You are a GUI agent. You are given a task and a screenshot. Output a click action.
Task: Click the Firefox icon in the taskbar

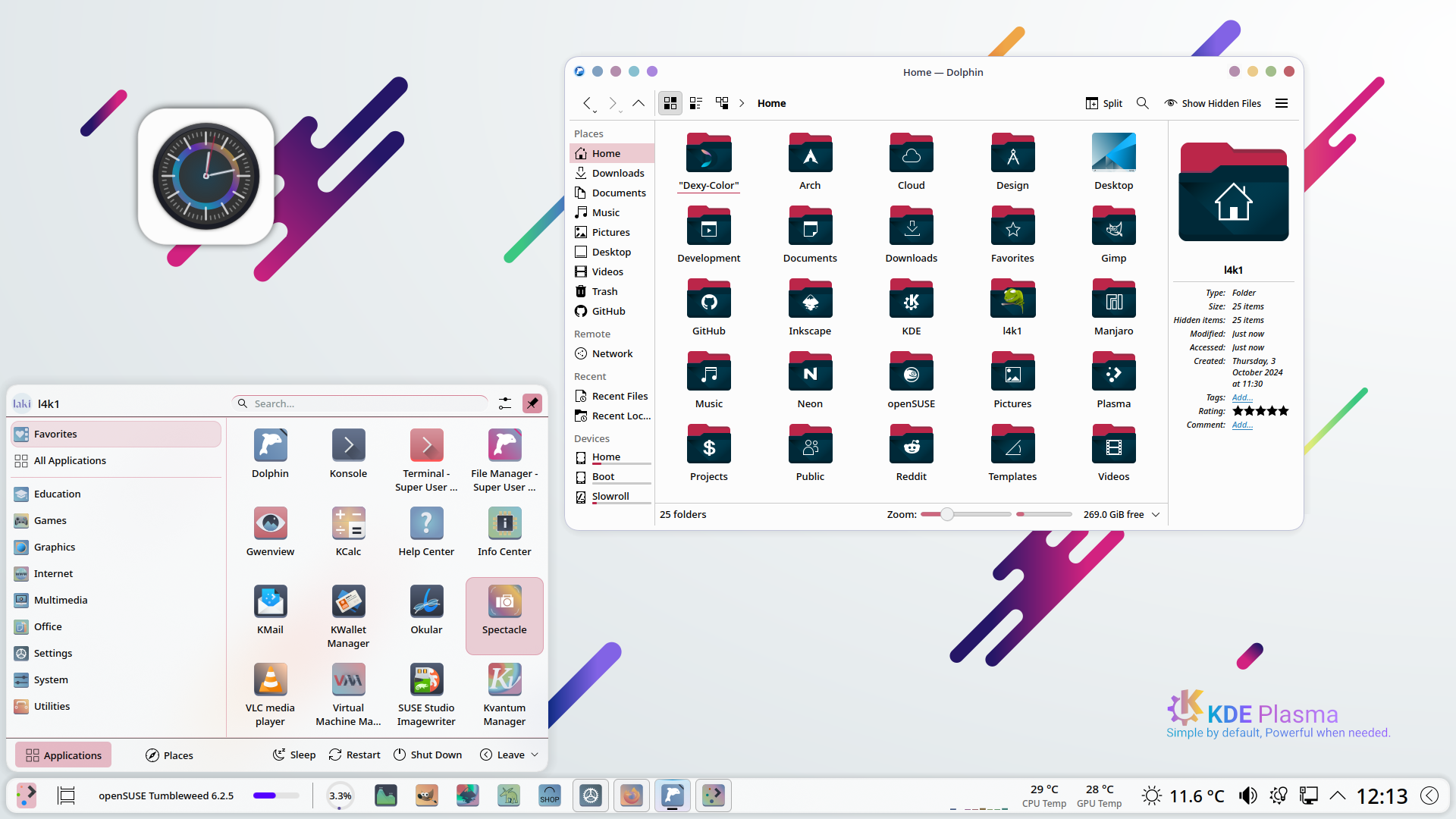(x=631, y=795)
